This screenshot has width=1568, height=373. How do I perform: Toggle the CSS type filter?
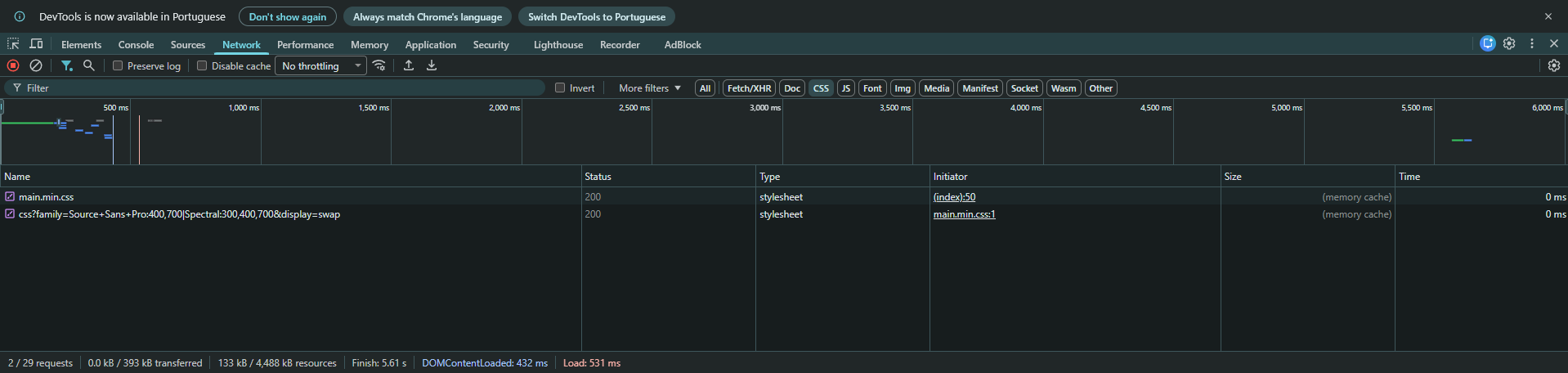click(x=822, y=88)
